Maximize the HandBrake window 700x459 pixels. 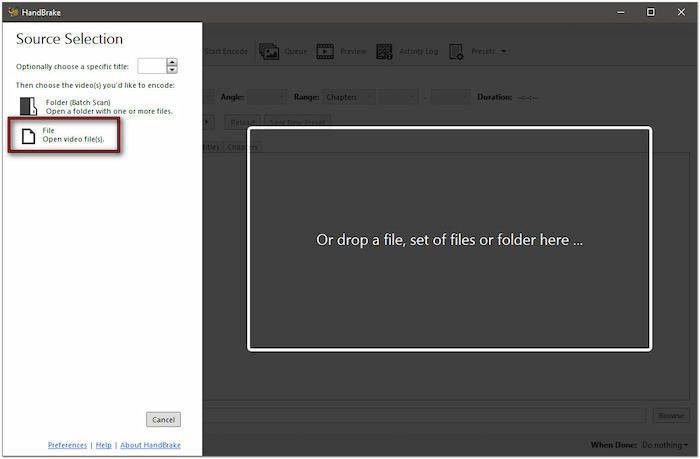click(x=651, y=12)
